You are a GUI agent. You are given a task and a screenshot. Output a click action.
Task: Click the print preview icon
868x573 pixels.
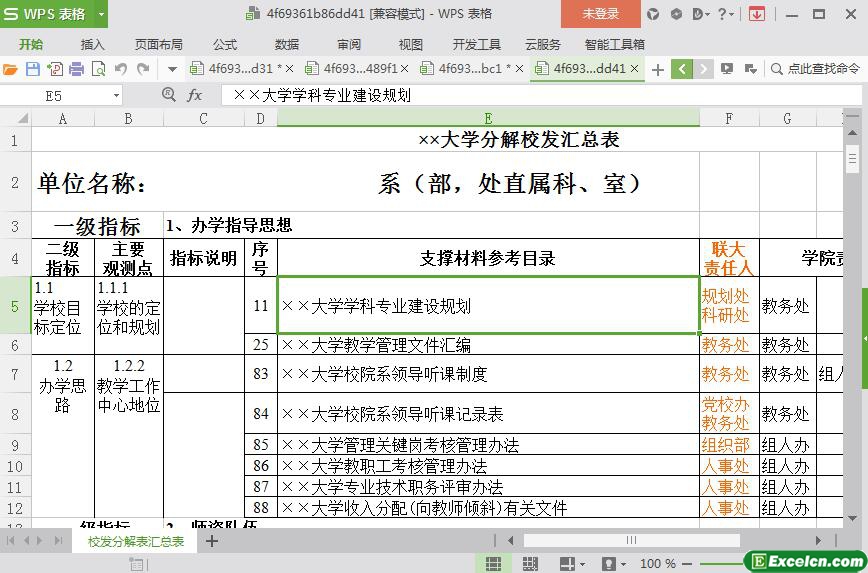(99, 69)
